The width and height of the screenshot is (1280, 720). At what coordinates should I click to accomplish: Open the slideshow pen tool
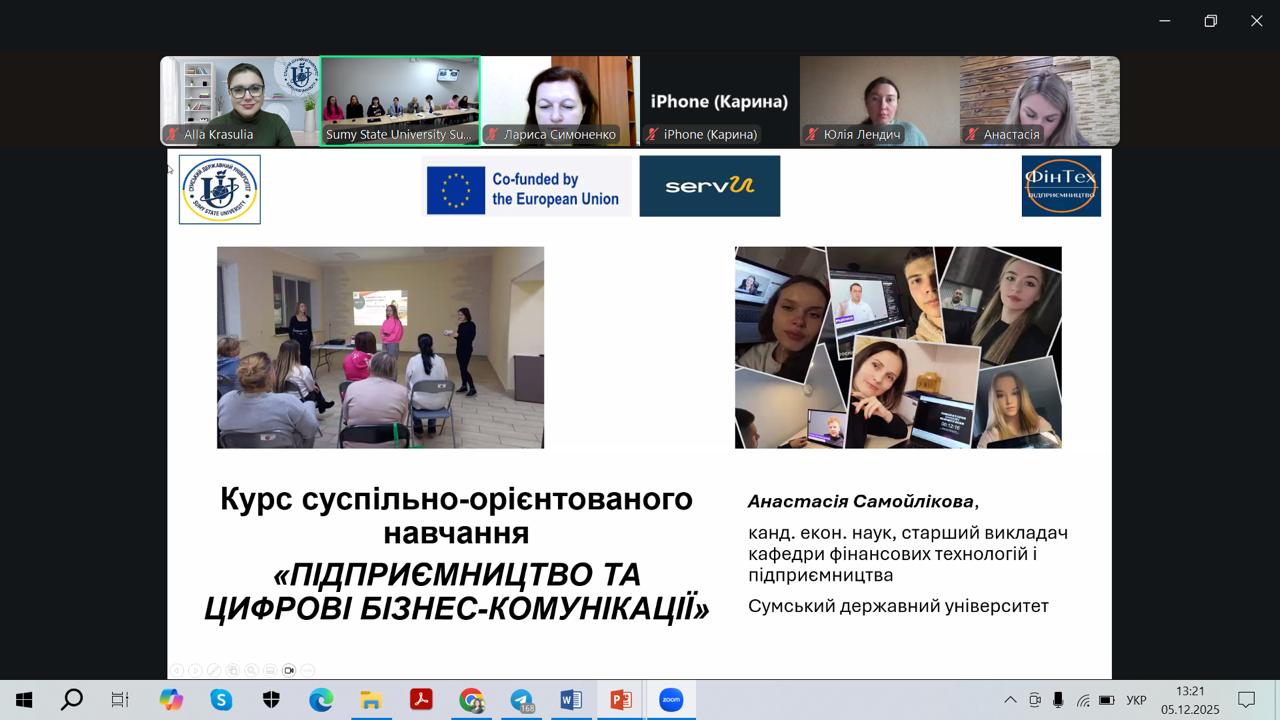click(213, 670)
